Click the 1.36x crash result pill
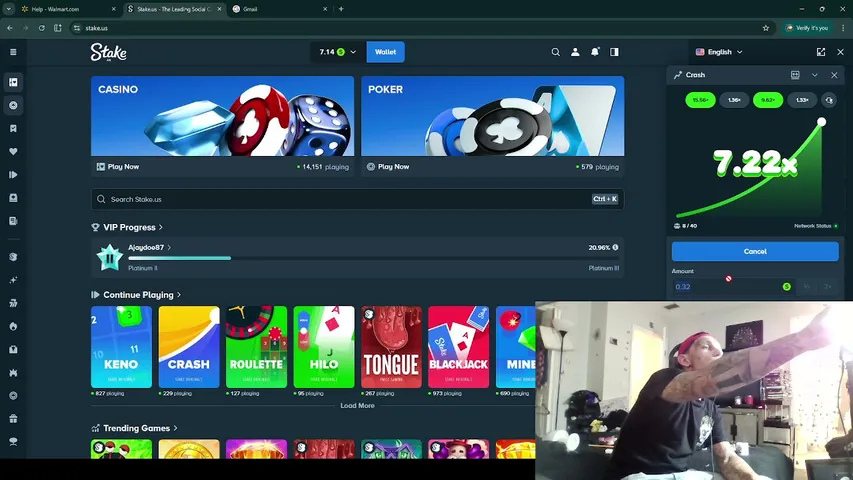This screenshot has width=853, height=480. pos(734,100)
